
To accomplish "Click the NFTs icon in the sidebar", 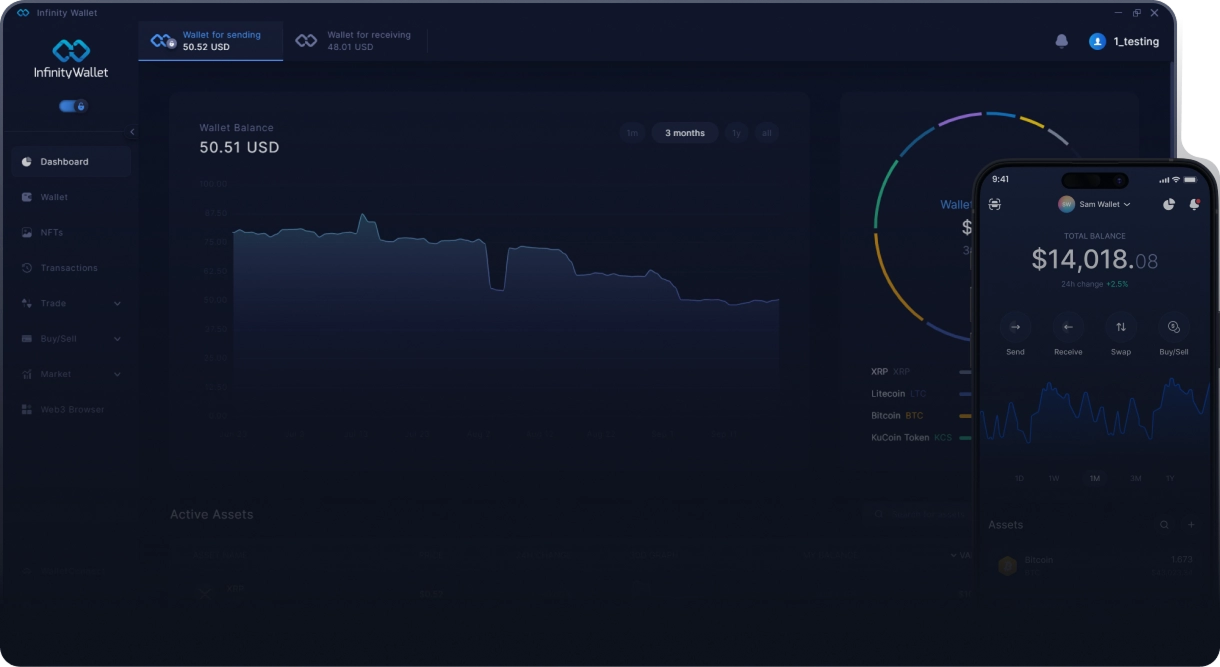I will (27, 233).
